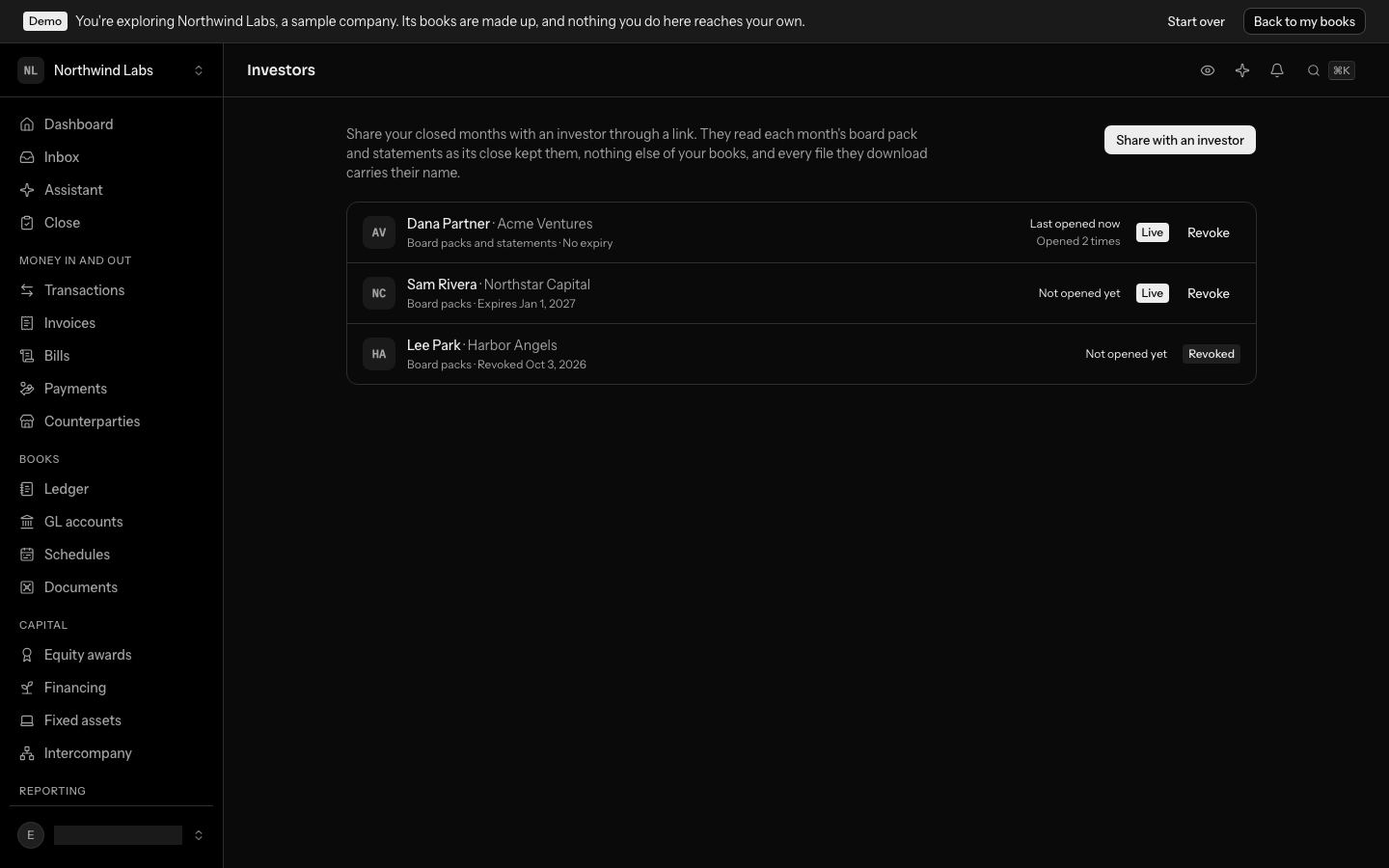Image resolution: width=1389 pixels, height=868 pixels.
Task: Click the Payments hand-coins icon
Action: coord(27,389)
